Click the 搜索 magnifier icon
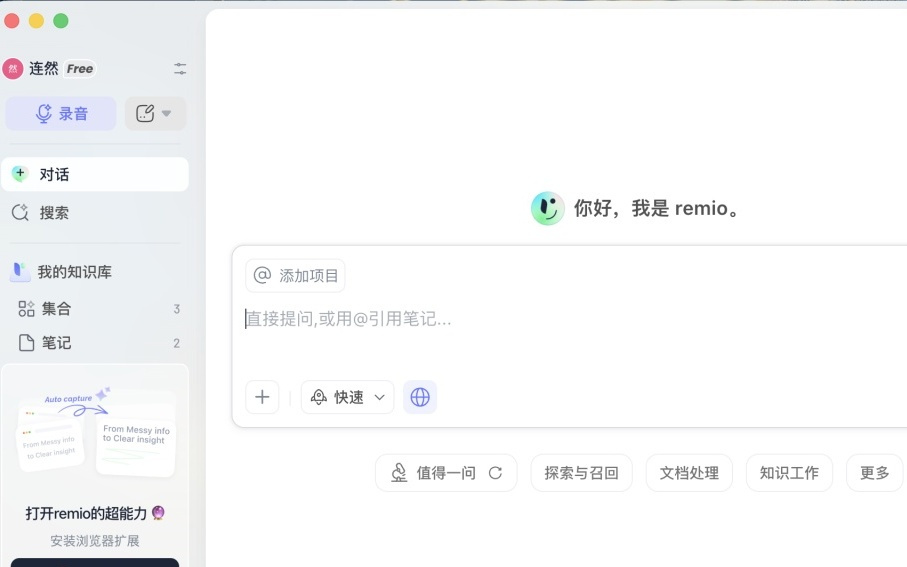The width and height of the screenshot is (907, 567). tap(20, 212)
